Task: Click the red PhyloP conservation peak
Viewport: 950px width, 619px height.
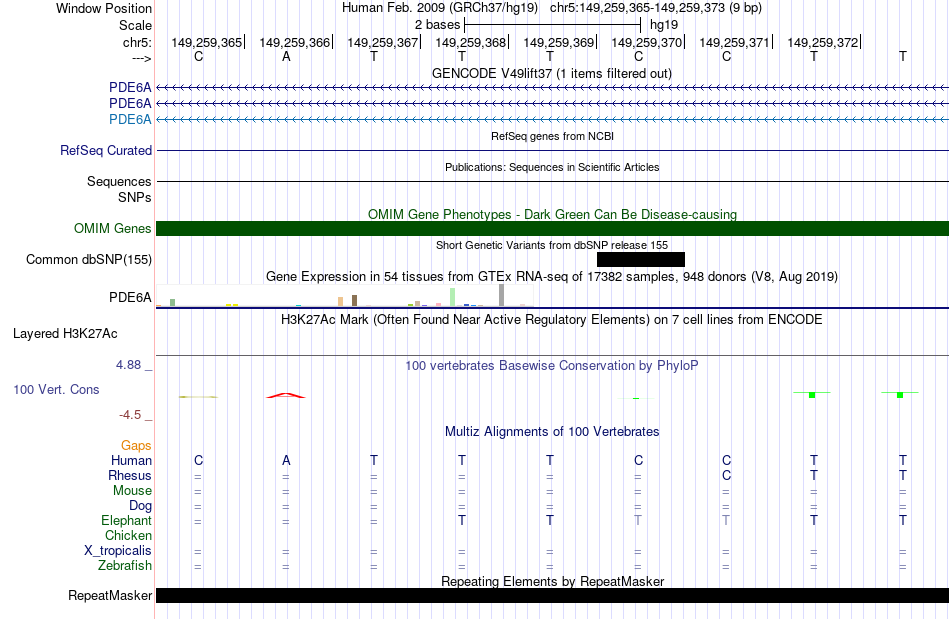Action: [x=286, y=396]
